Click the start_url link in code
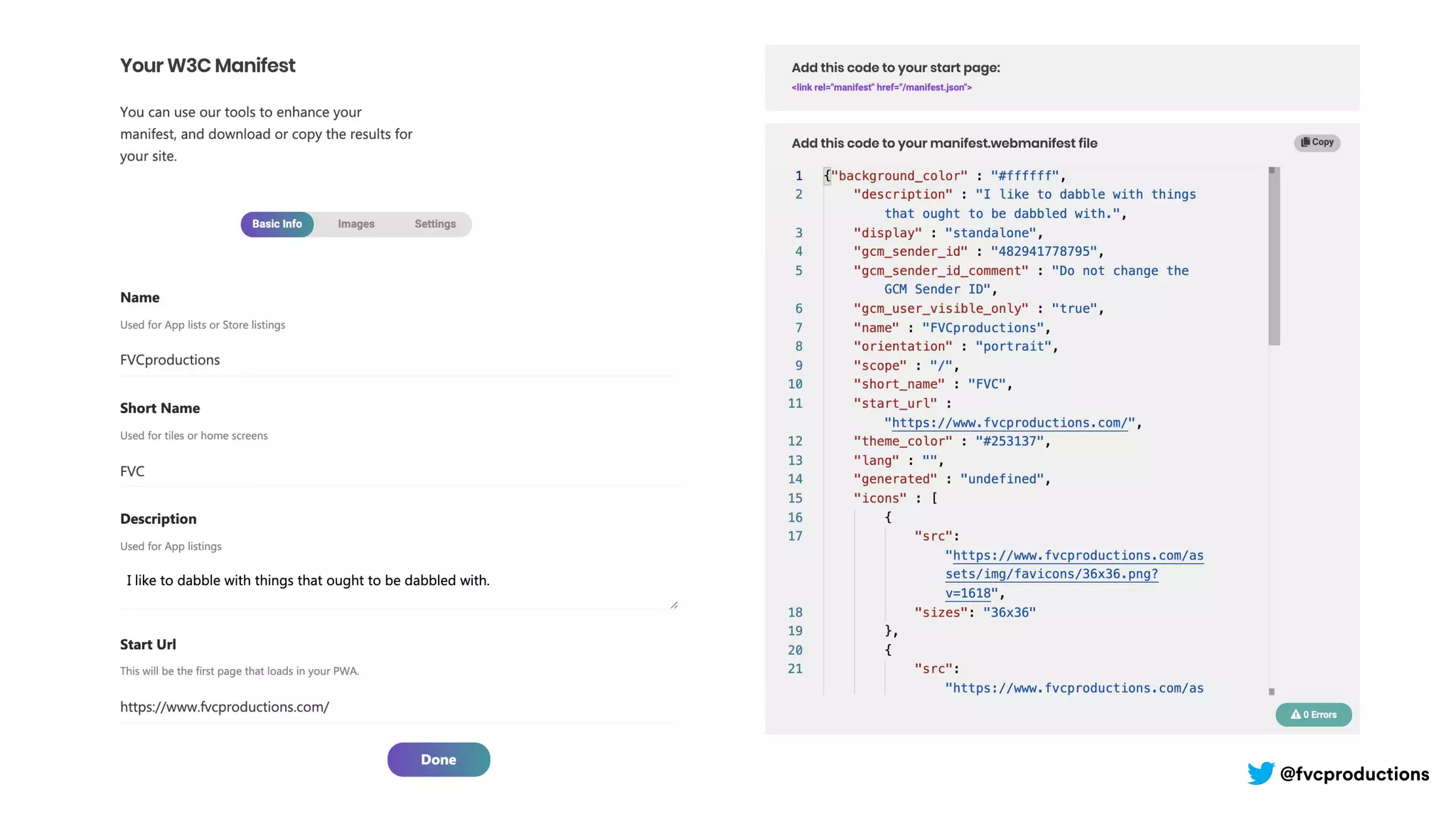The height and width of the screenshot is (819, 1456). tap(1010, 422)
